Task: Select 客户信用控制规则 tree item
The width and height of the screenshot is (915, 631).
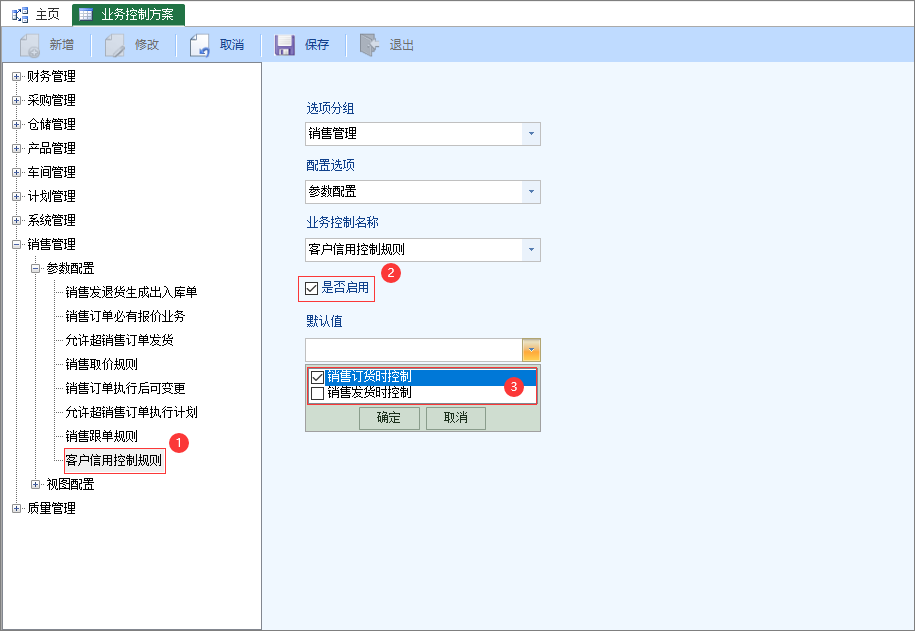Action: (x=113, y=461)
